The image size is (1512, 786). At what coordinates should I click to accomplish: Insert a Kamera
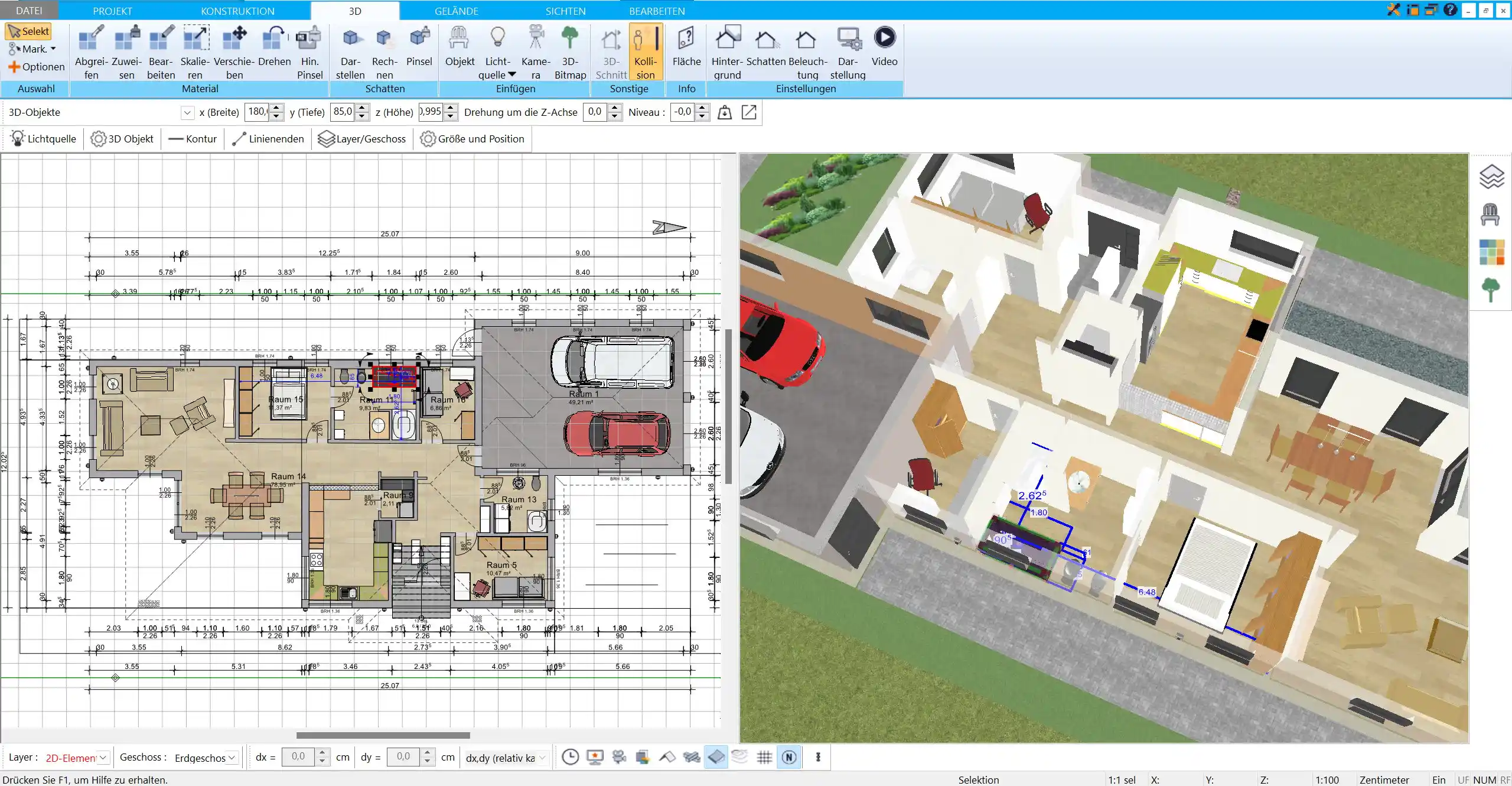pos(536,52)
